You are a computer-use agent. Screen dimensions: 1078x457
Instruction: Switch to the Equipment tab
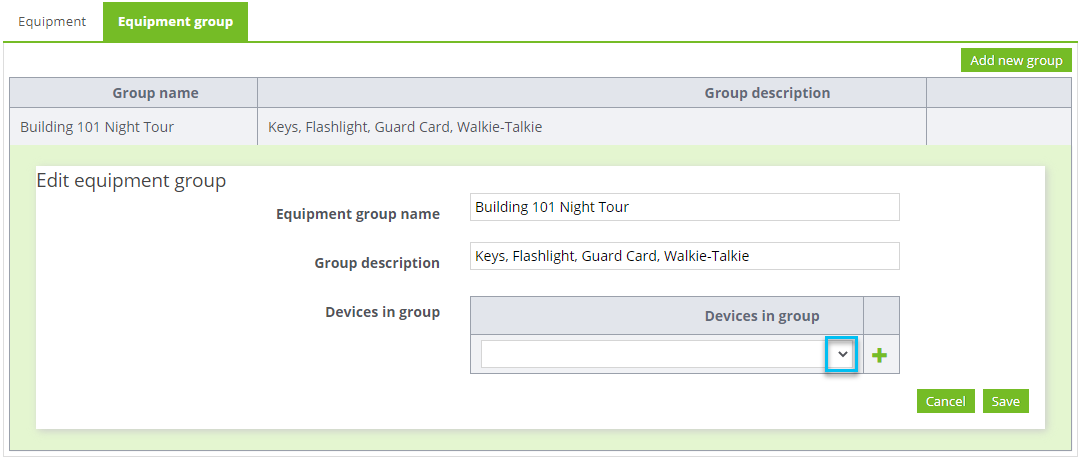[52, 21]
